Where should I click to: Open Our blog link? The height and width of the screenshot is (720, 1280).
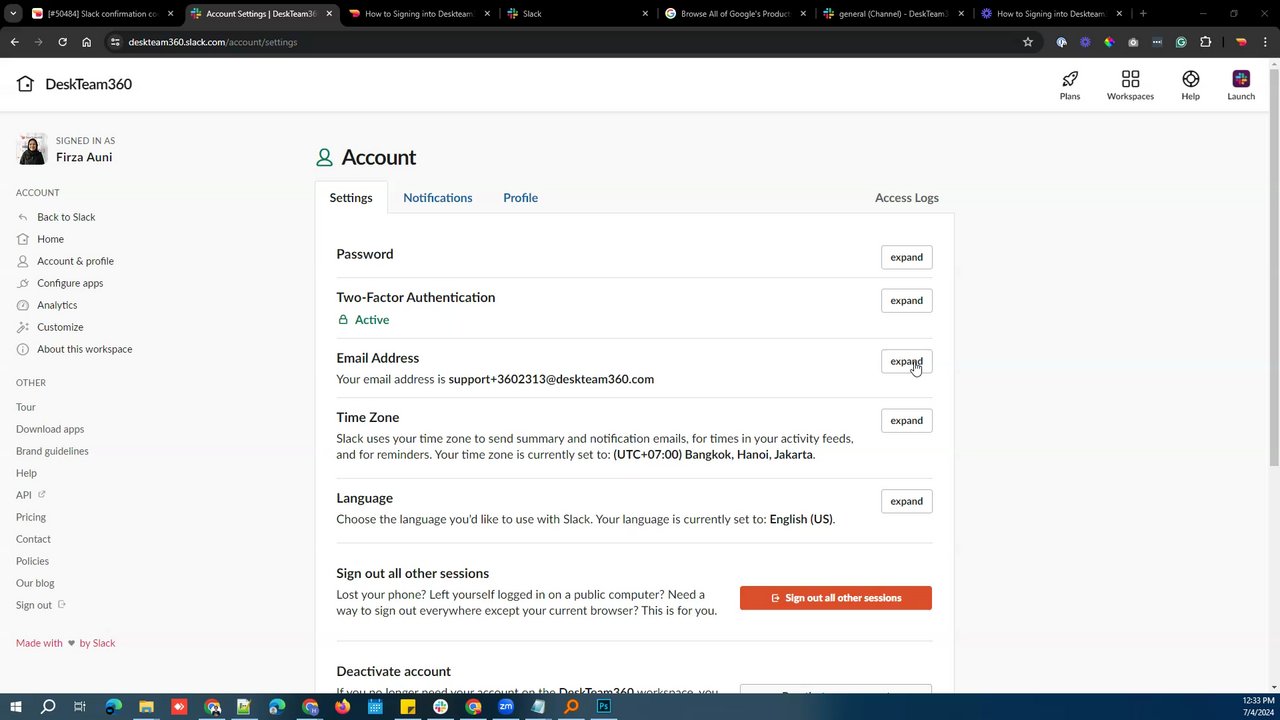35,583
